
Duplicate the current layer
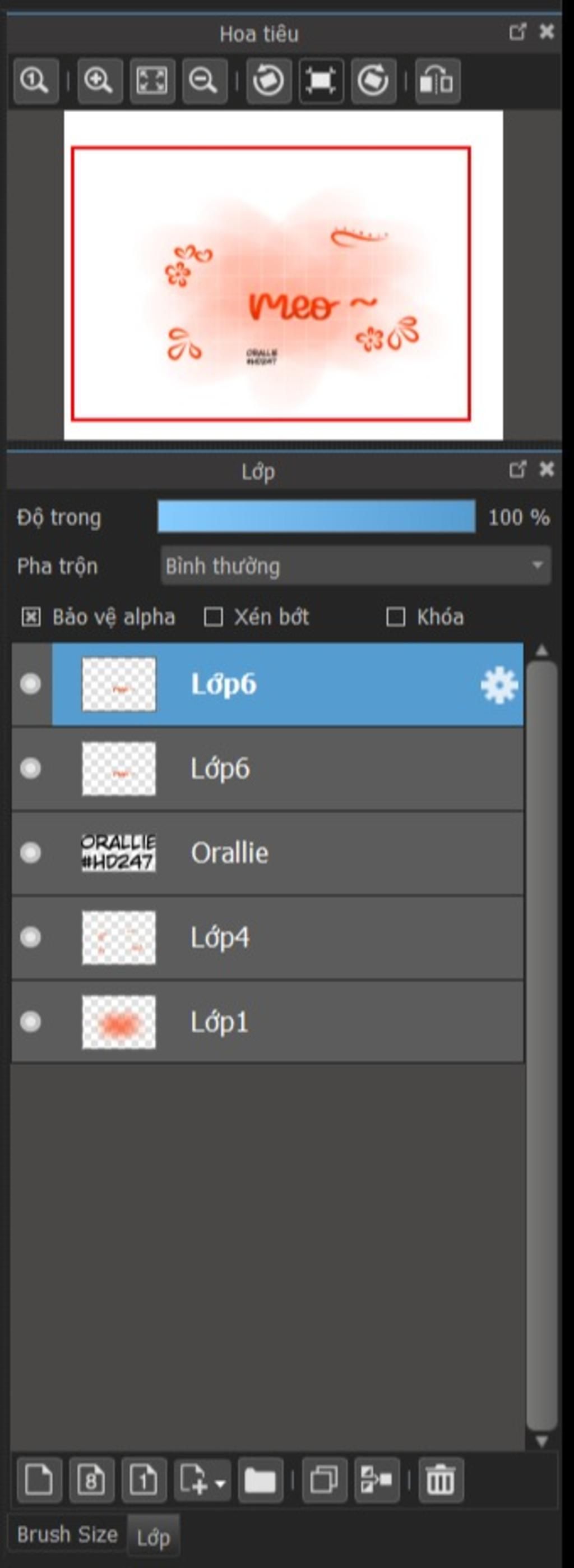click(x=325, y=1480)
